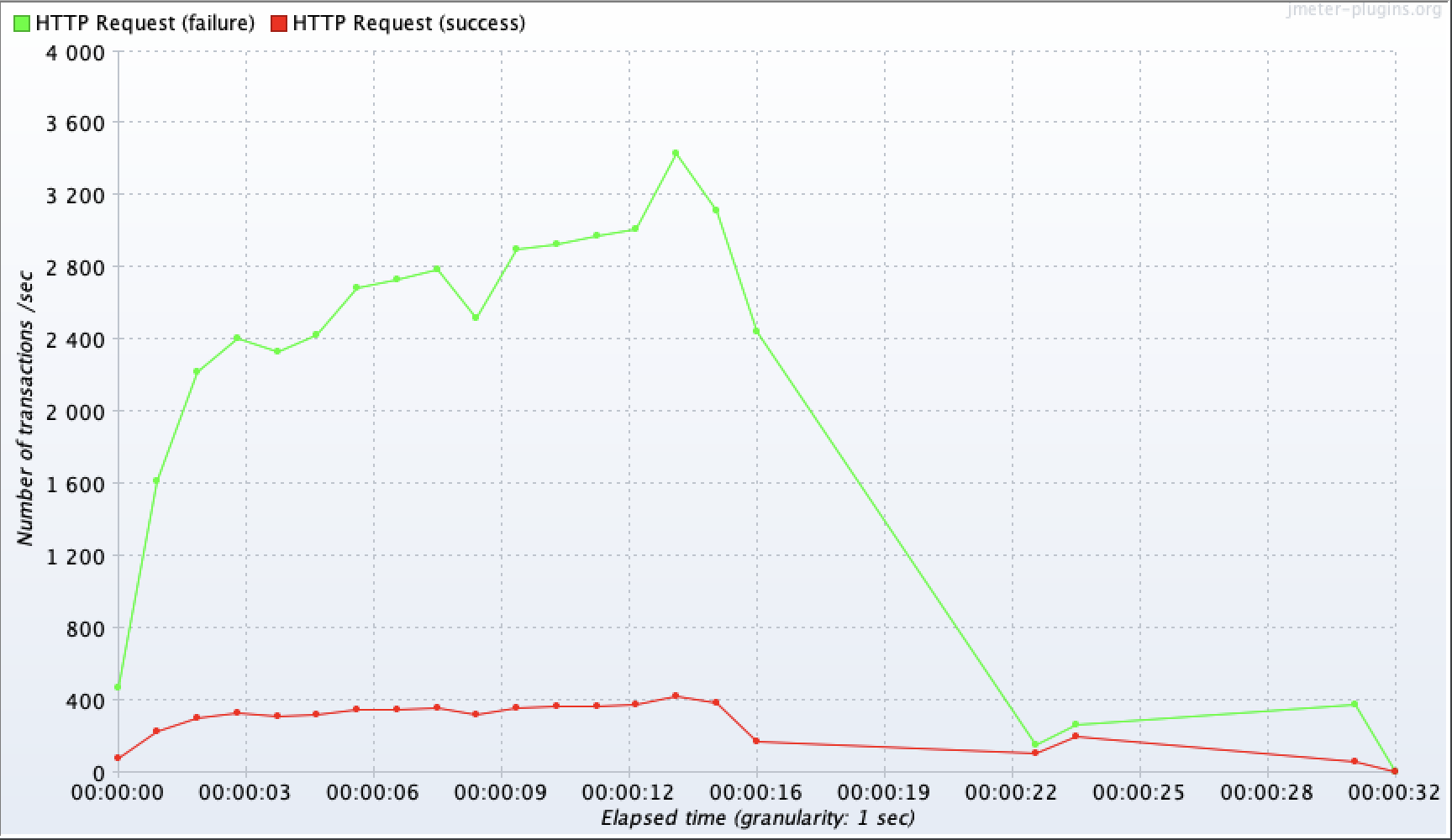The height and width of the screenshot is (840, 1452).
Task: Click the x-axis label '00:00:03'
Action: click(245, 793)
